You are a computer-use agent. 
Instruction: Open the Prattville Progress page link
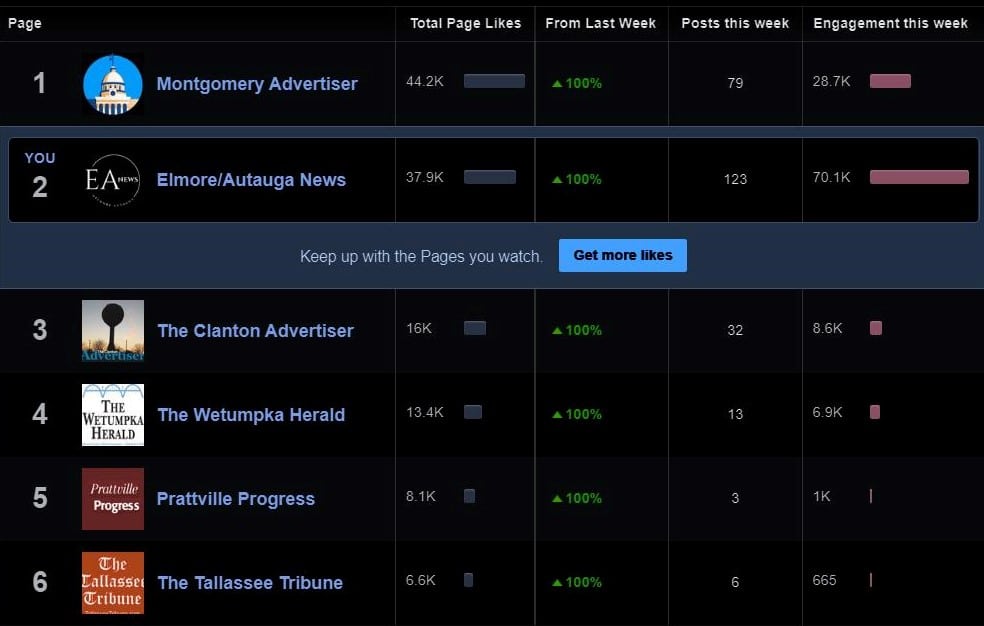[x=235, y=499]
